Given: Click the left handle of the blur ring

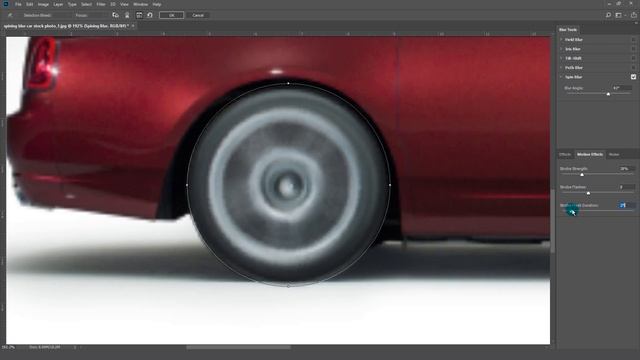Looking at the screenshot, I should (x=187, y=185).
